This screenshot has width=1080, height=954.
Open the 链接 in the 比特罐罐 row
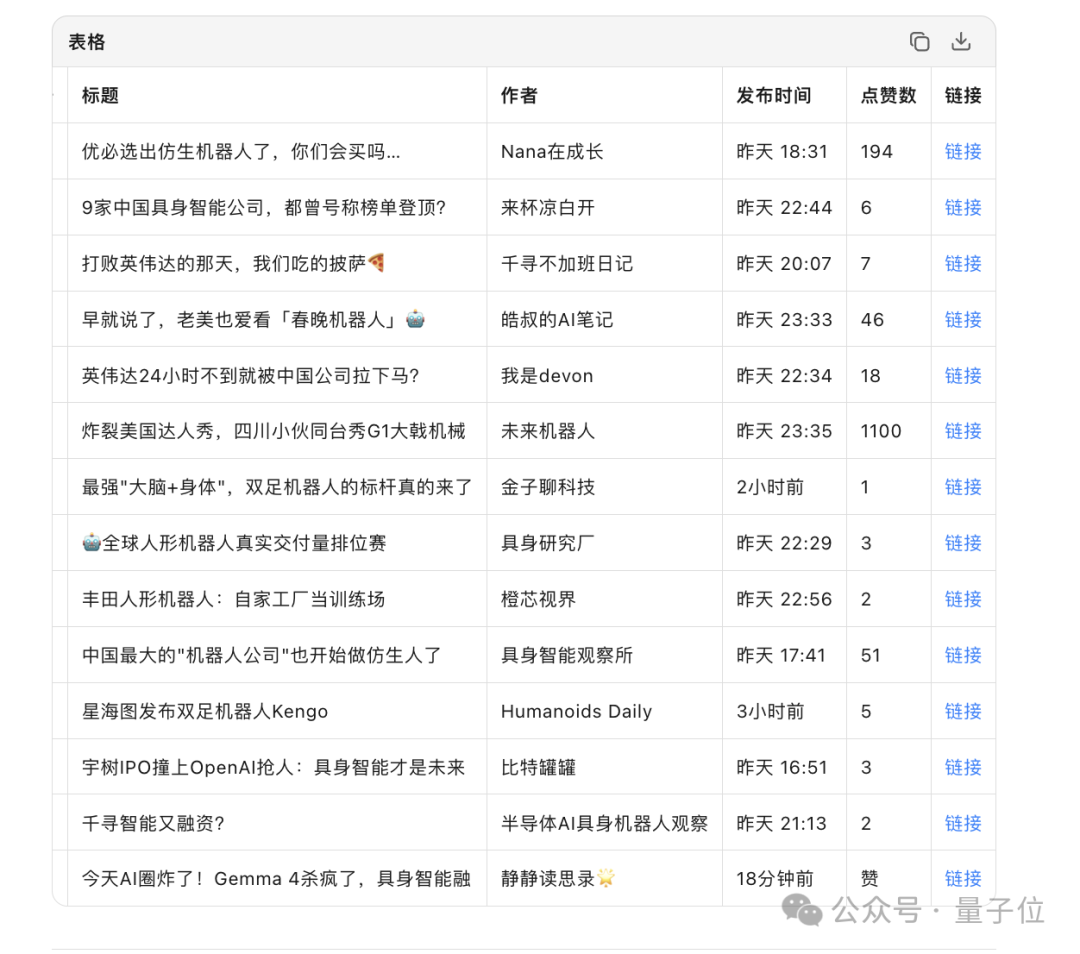963,767
